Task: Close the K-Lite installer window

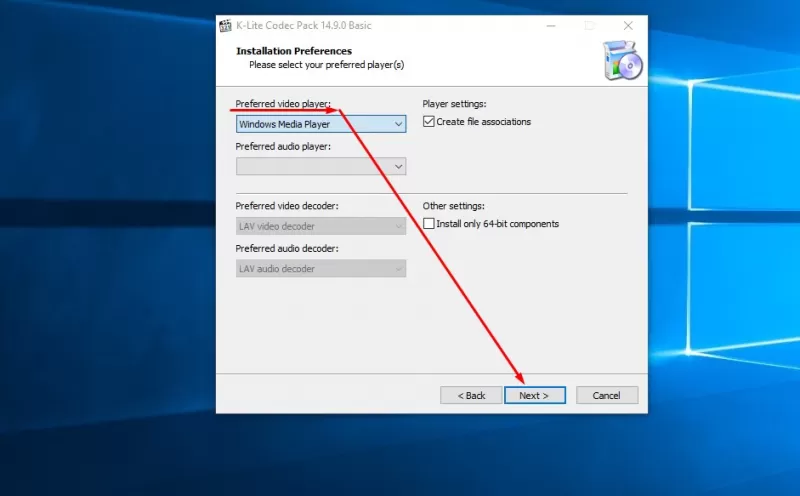Action: click(x=628, y=26)
